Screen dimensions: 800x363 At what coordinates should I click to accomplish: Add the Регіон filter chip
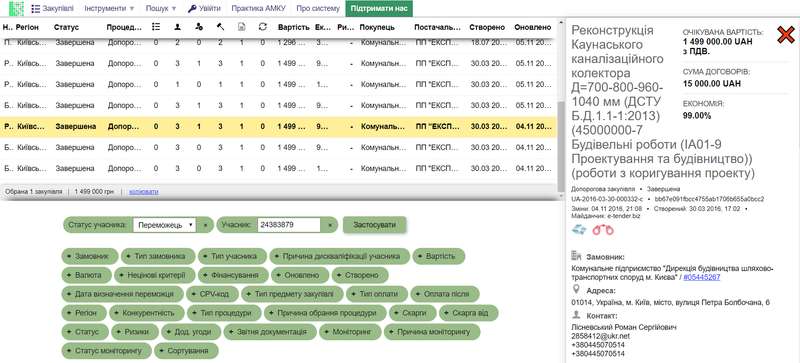coord(84,312)
